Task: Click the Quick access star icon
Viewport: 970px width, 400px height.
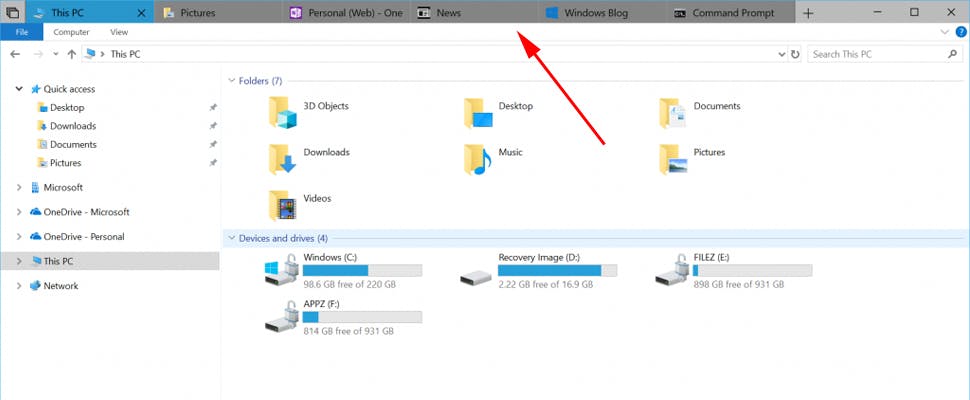Action: (x=36, y=89)
